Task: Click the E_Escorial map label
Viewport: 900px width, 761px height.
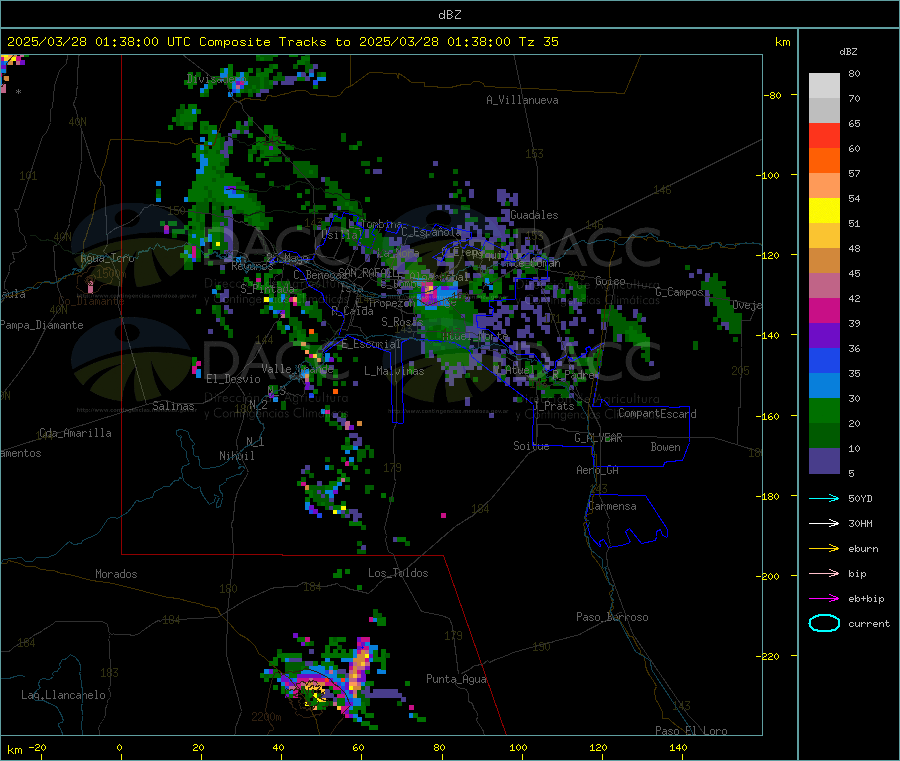Action: point(371,344)
